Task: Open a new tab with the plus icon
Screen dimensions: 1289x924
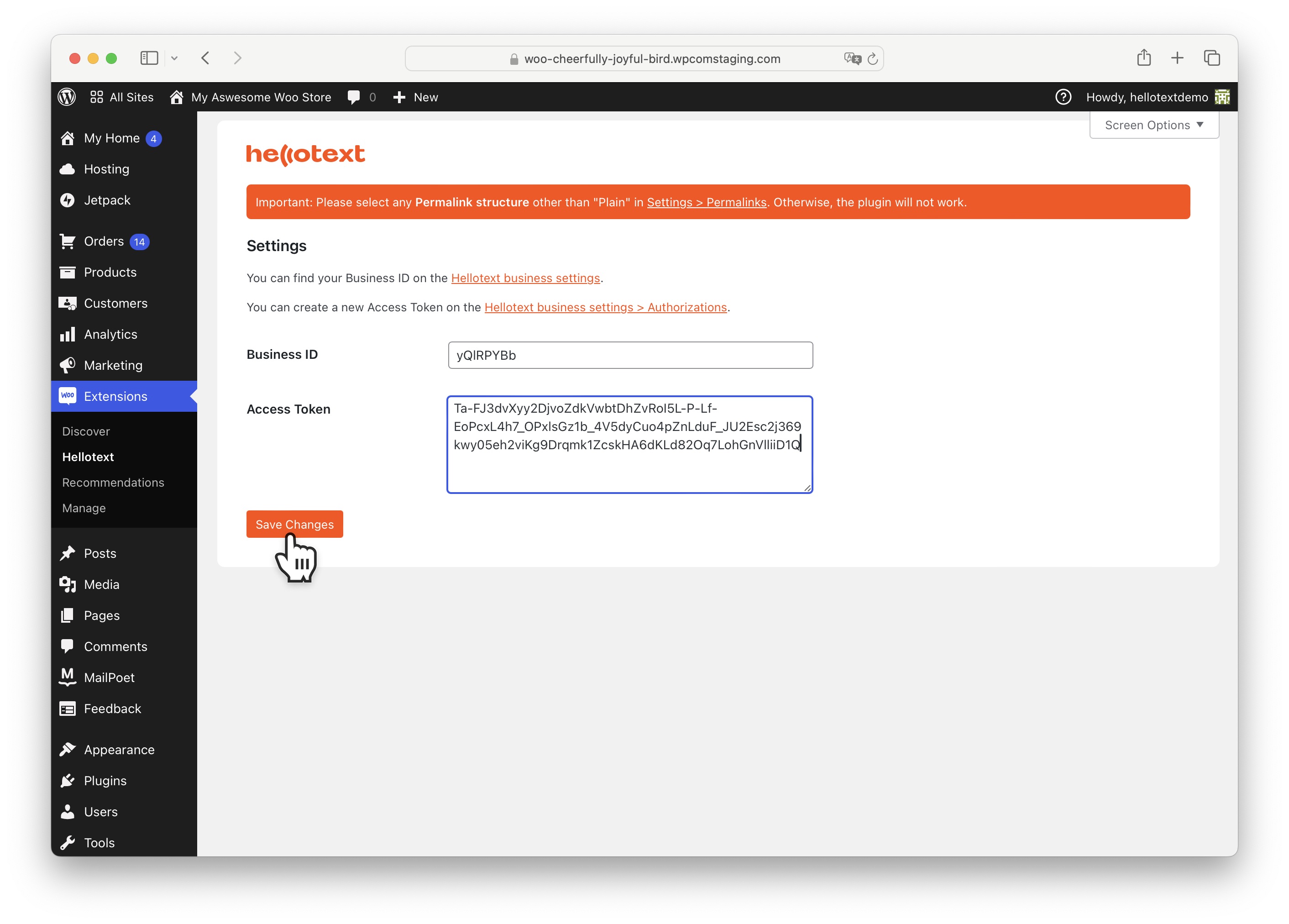Action: (1177, 58)
